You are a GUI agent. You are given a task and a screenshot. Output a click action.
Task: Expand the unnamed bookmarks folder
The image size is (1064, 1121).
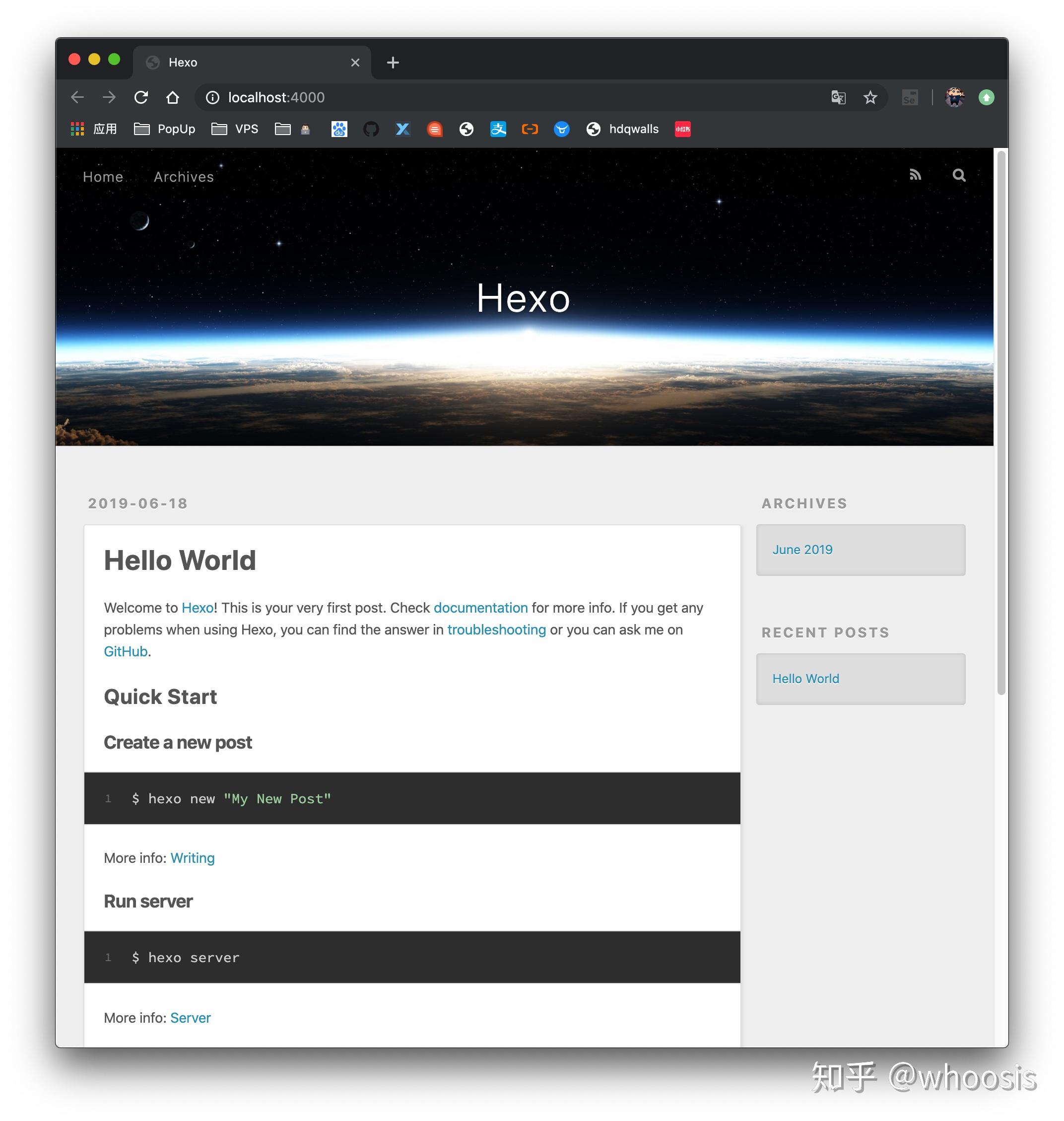pyautogui.click(x=292, y=129)
